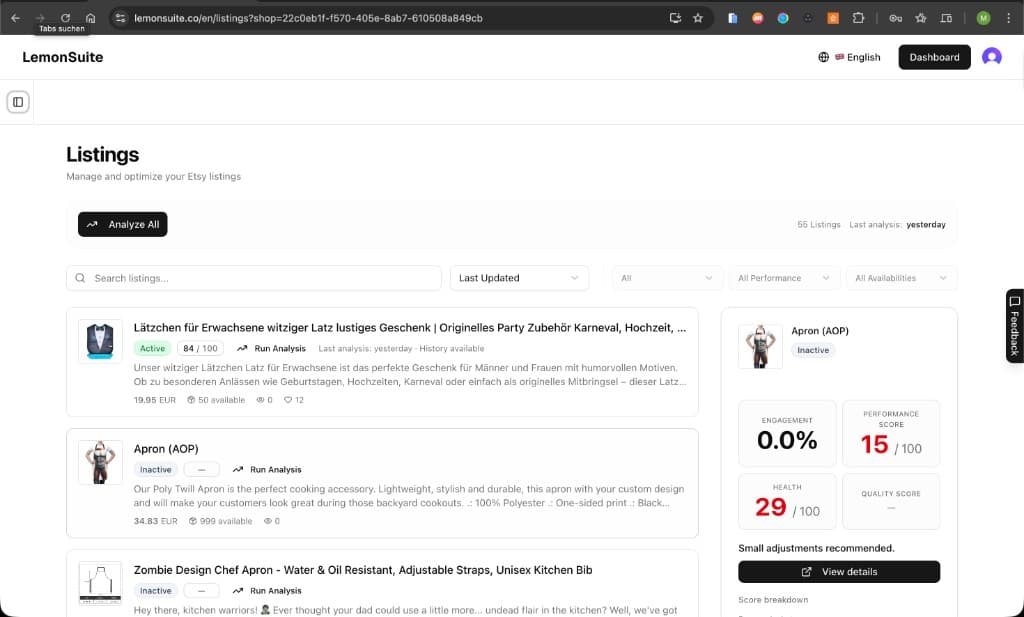
Task: Focus the Search listings field
Action: tap(254, 278)
